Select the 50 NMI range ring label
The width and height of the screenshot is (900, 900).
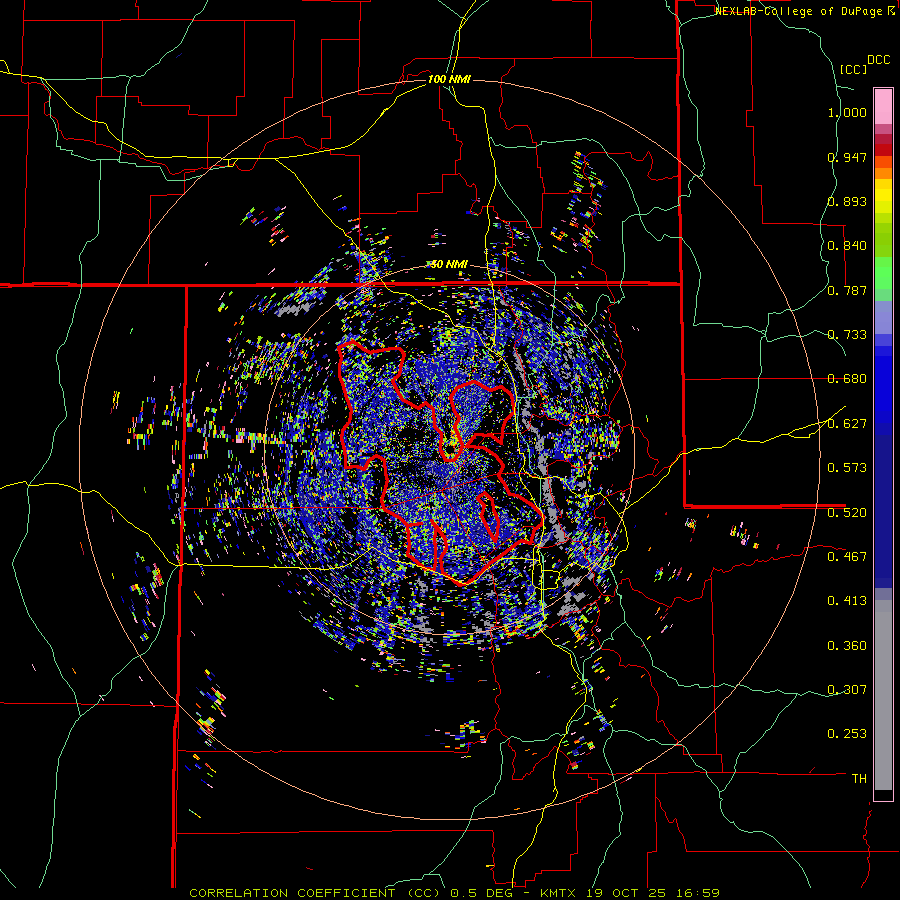(x=449, y=264)
